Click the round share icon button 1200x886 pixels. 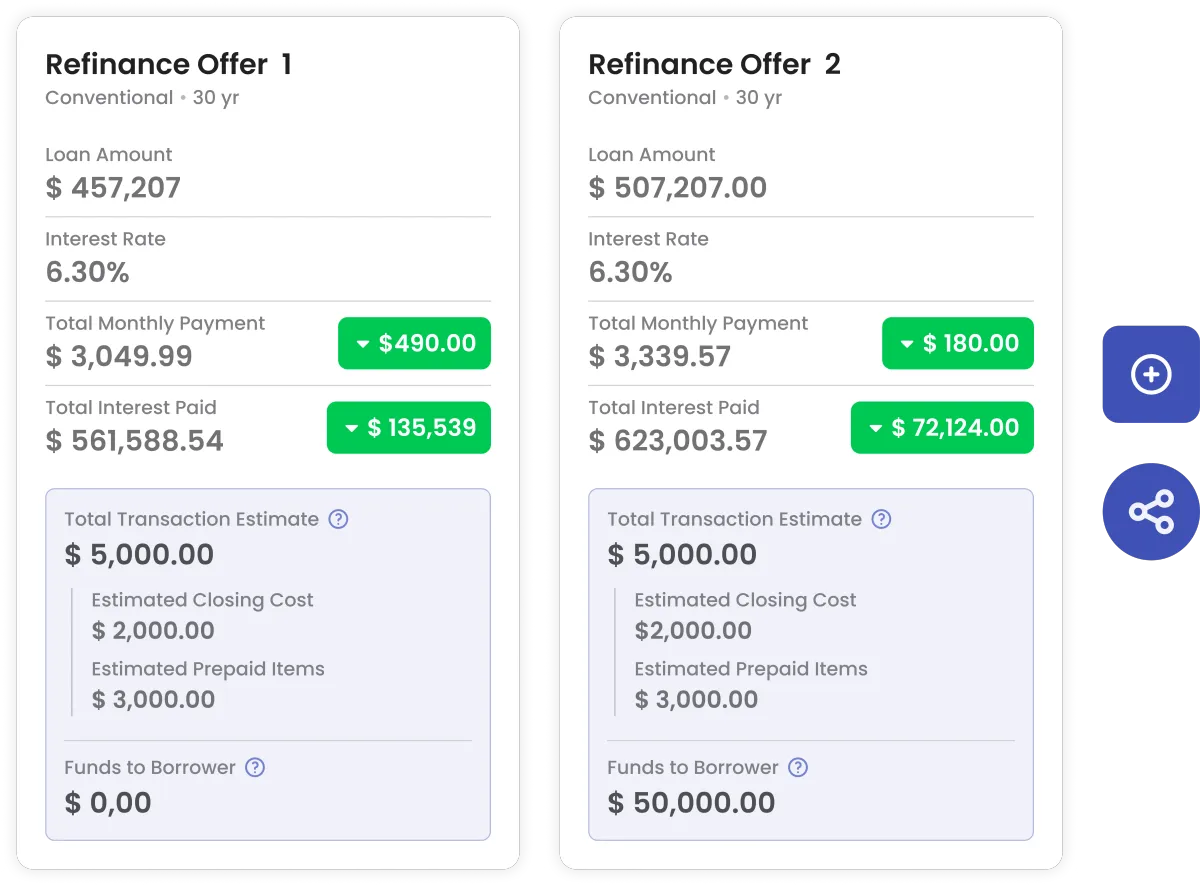coord(1150,512)
